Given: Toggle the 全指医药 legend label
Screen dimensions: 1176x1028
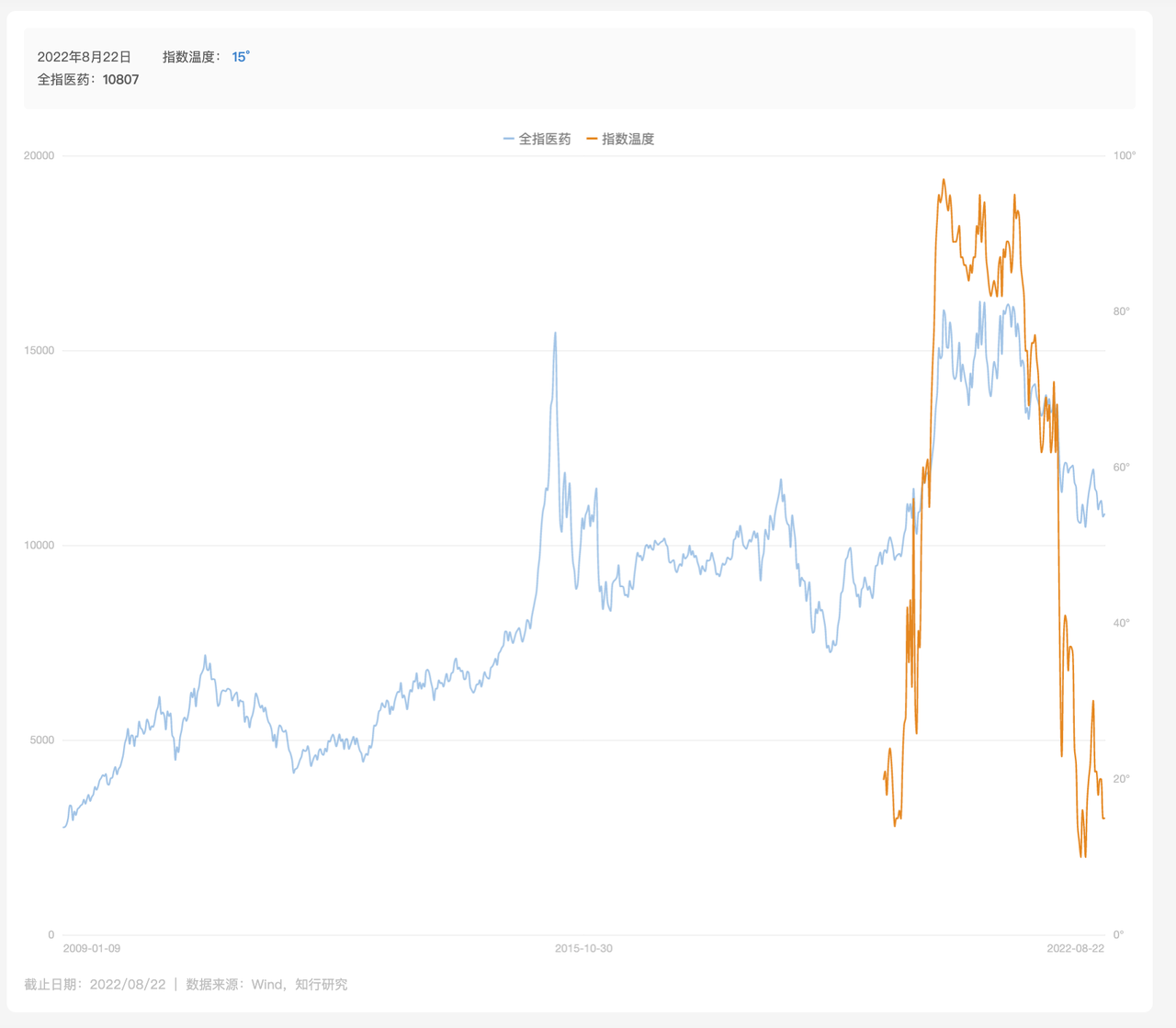Looking at the screenshot, I should (545, 140).
